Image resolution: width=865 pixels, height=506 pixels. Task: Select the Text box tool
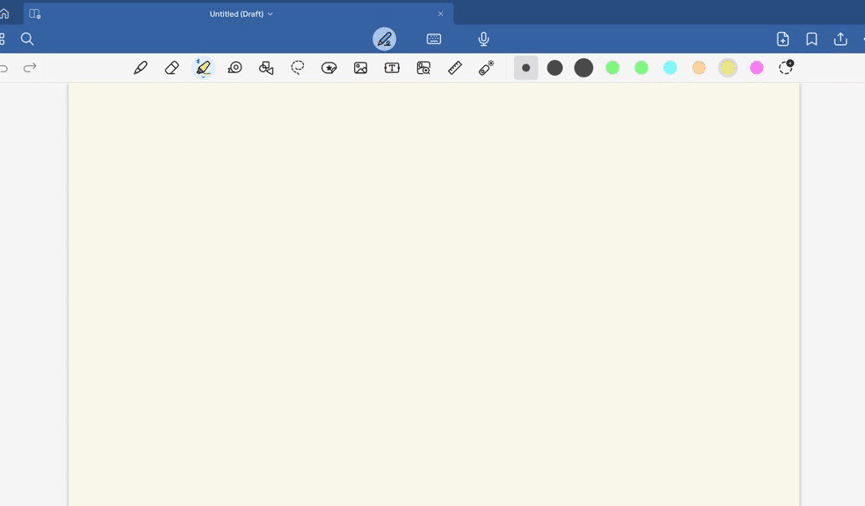[392, 68]
